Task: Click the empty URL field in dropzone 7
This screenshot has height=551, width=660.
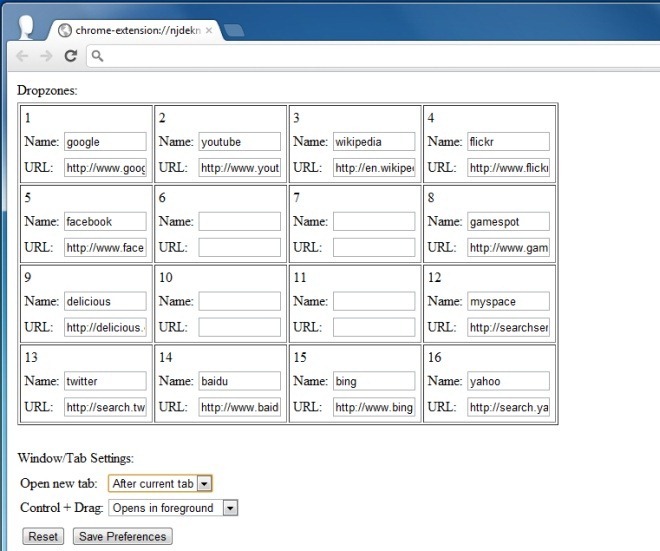Action: 374,248
